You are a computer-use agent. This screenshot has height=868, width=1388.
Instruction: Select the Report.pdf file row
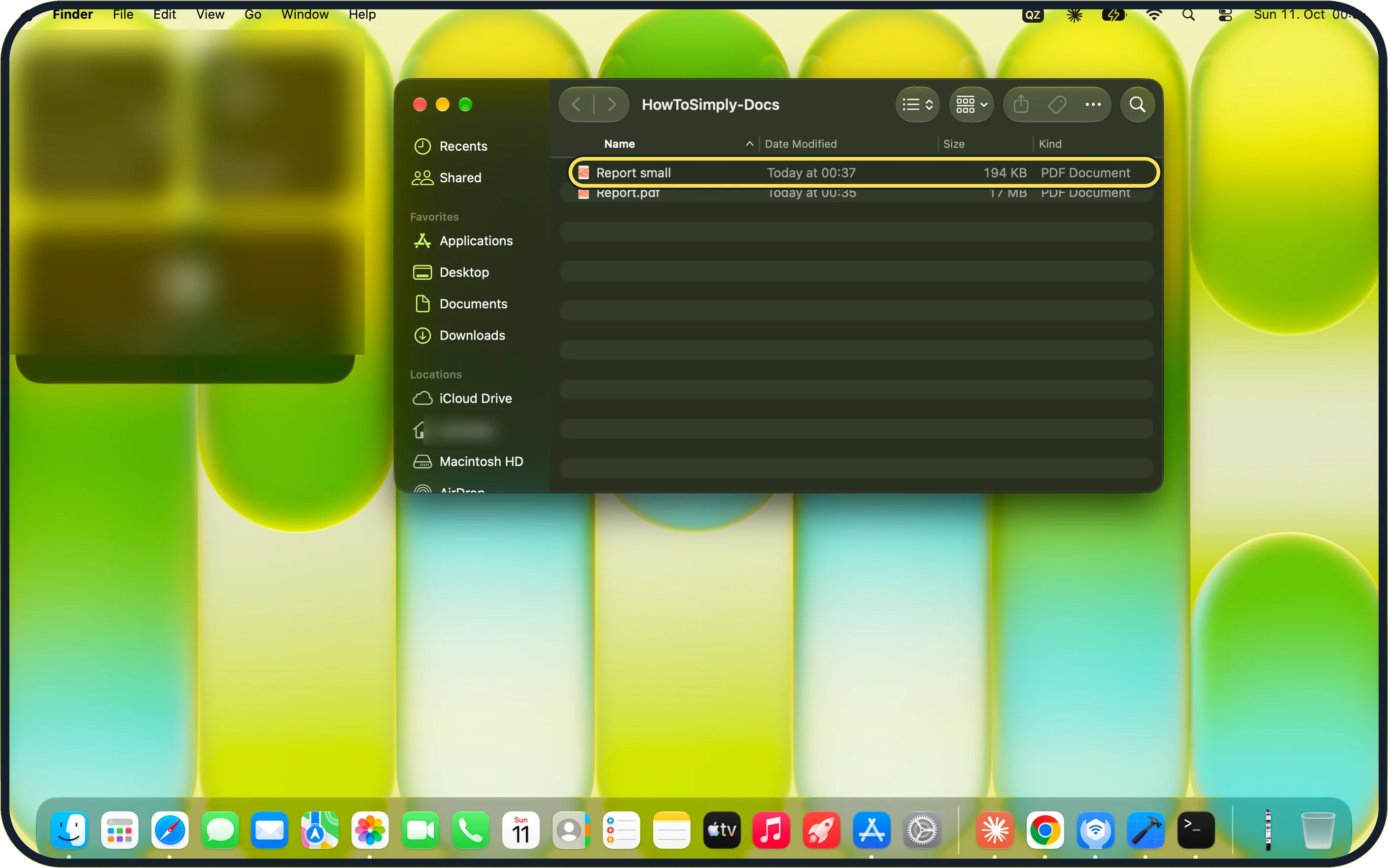(856, 194)
